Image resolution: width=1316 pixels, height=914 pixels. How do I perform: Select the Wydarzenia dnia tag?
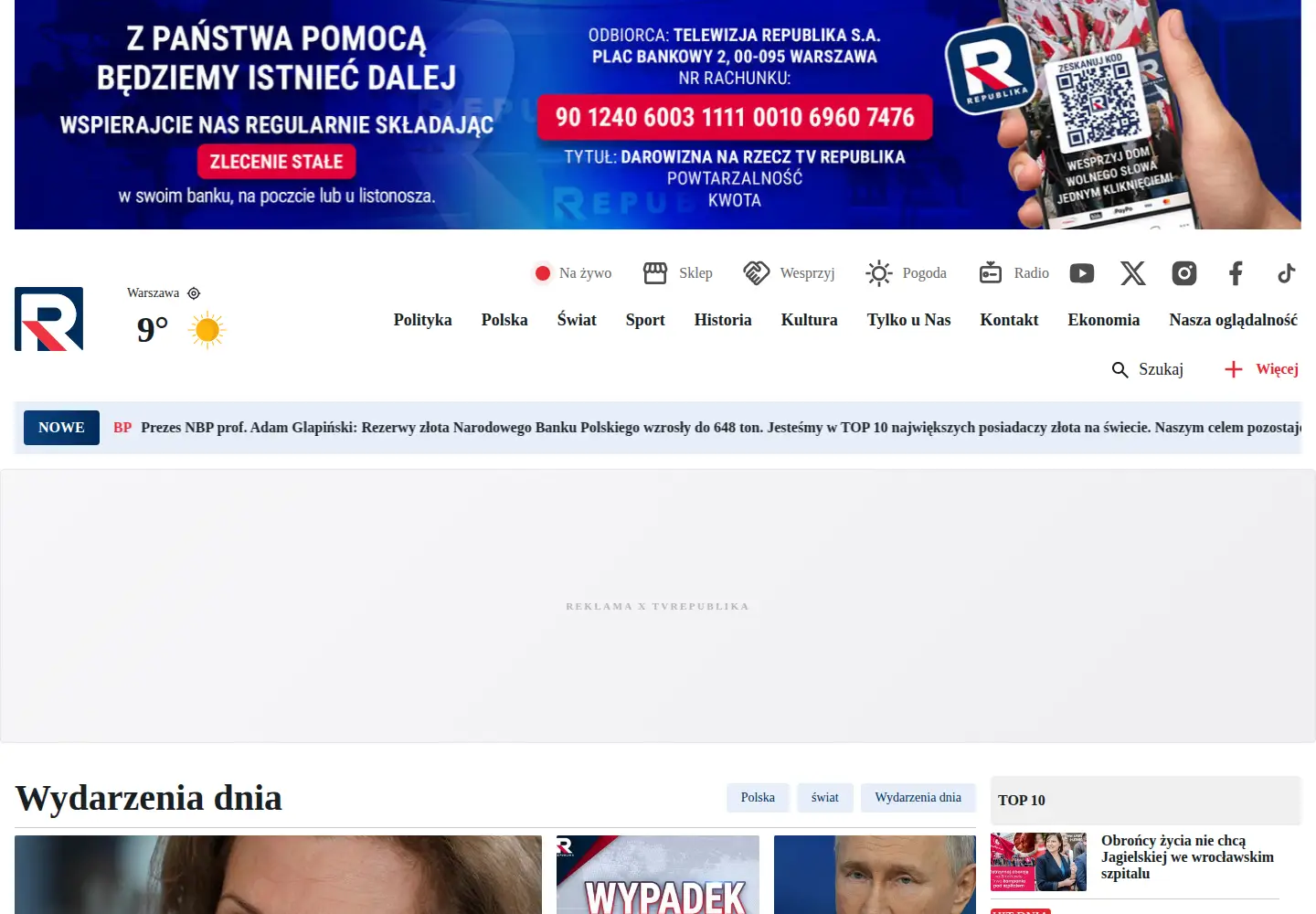click(918, 798)
